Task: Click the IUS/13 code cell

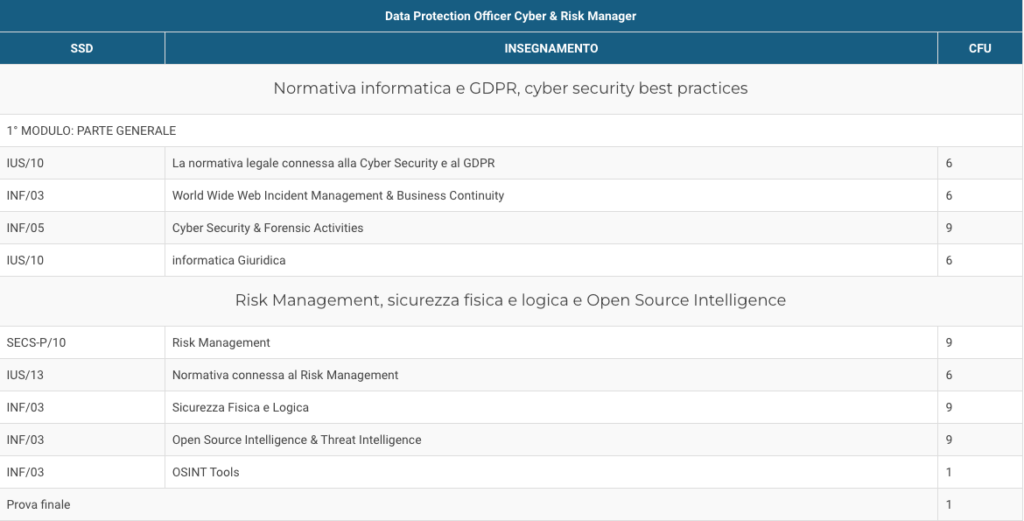Action: pyautogui.click(x=82, y=375)
